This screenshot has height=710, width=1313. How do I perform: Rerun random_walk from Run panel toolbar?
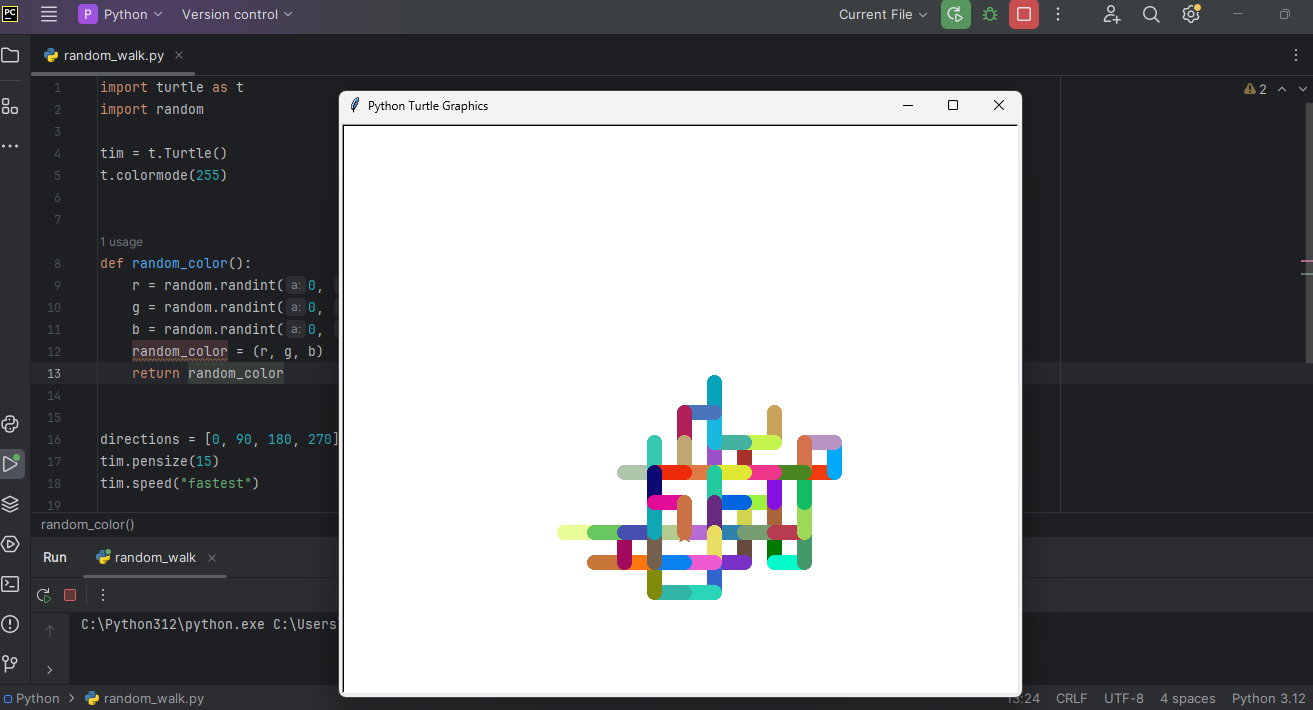pyautogui.click(x=44, y=595)
